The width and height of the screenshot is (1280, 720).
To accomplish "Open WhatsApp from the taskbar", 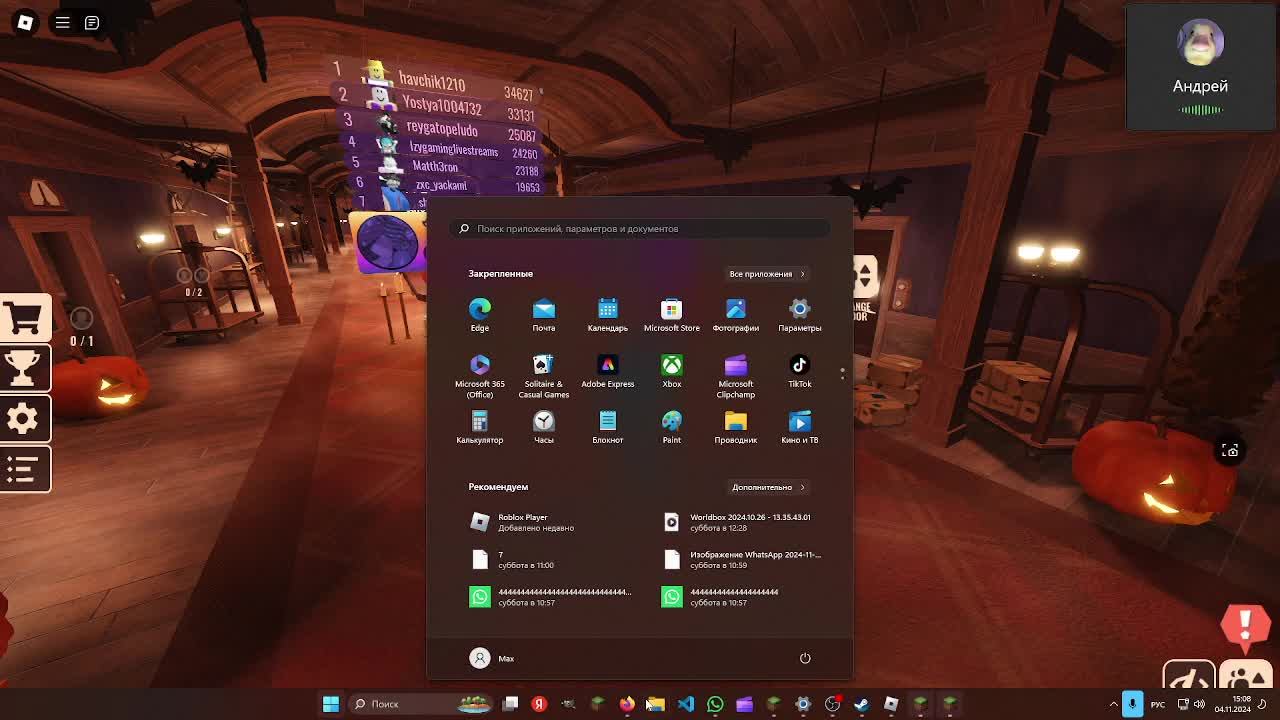I will [715, 704].
